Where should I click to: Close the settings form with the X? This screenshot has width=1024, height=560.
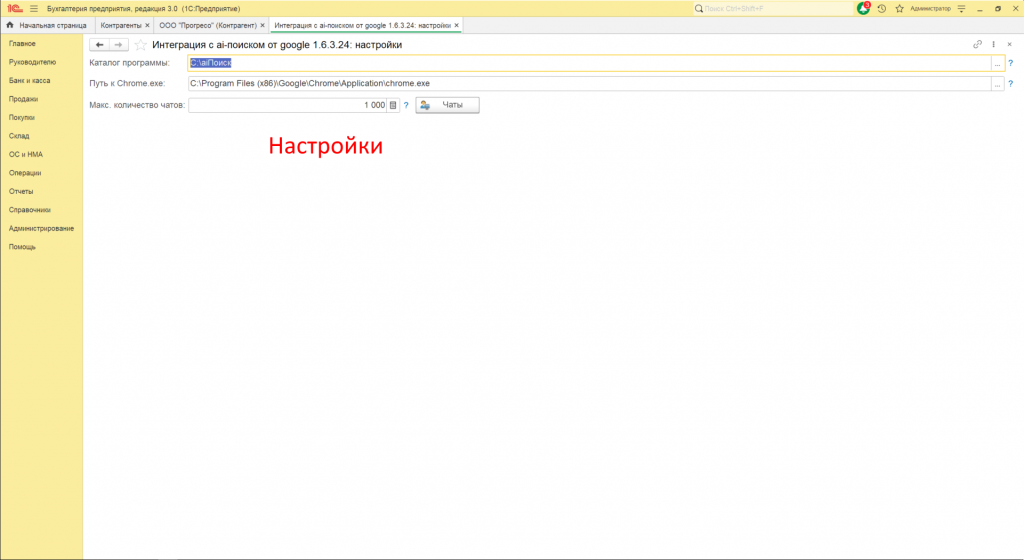tap(1010, 44)
